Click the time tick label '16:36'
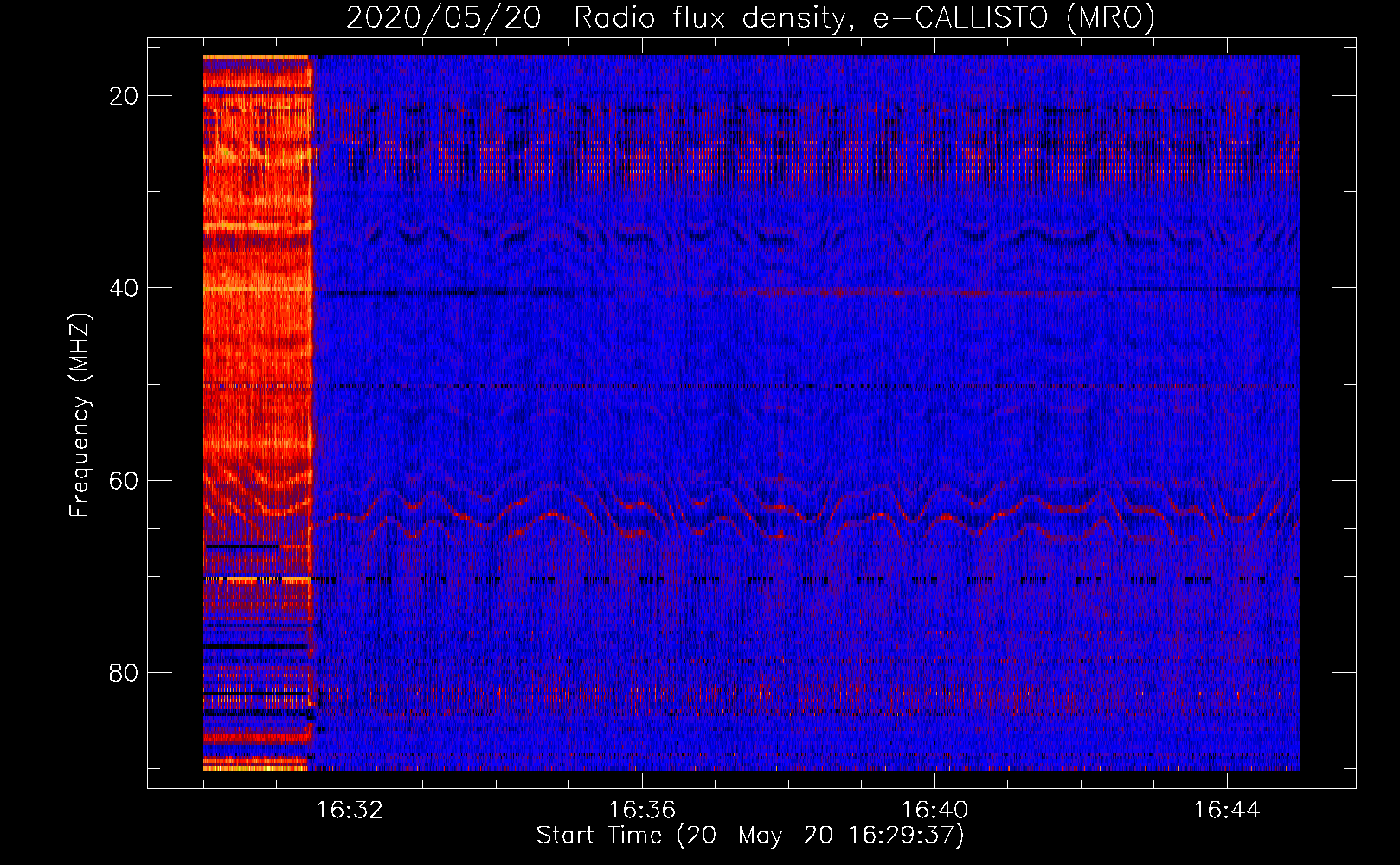This screenshot has width=1400, height=865. pyautogui.click(x=642, y=811)
